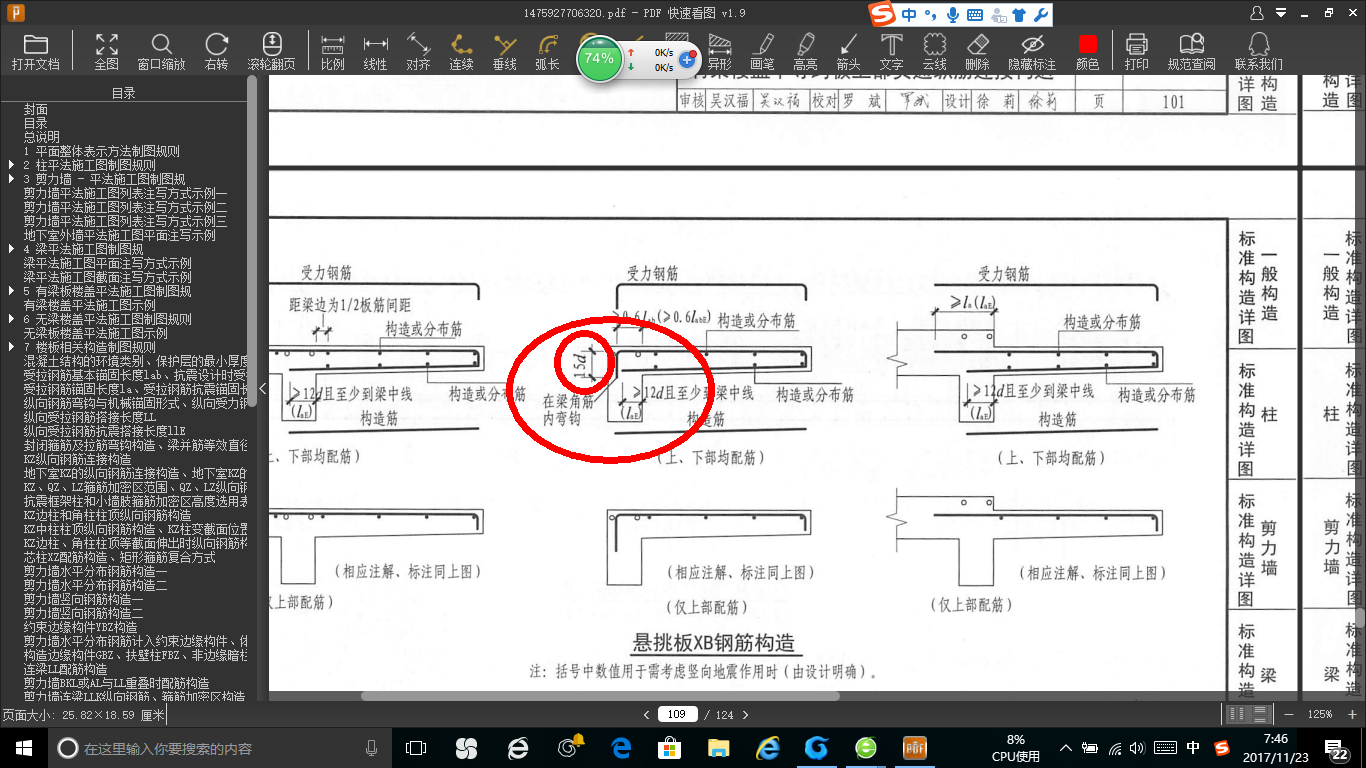The image size is (1366, 768).
Task: Go to next page with right arrow
Action: click(744, 714)
